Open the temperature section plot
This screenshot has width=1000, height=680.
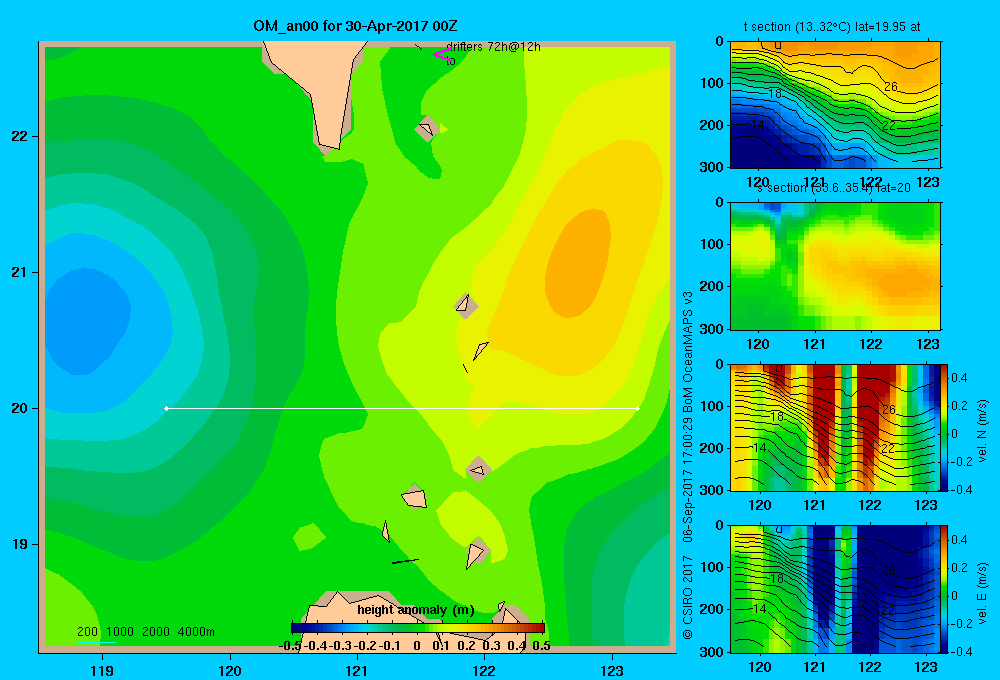(x=835, y=105)
